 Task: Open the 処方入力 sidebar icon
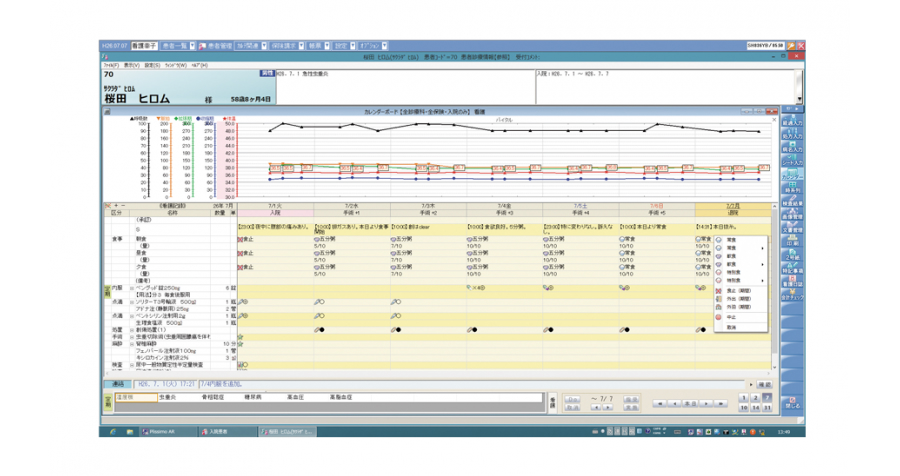coord(792,134)
